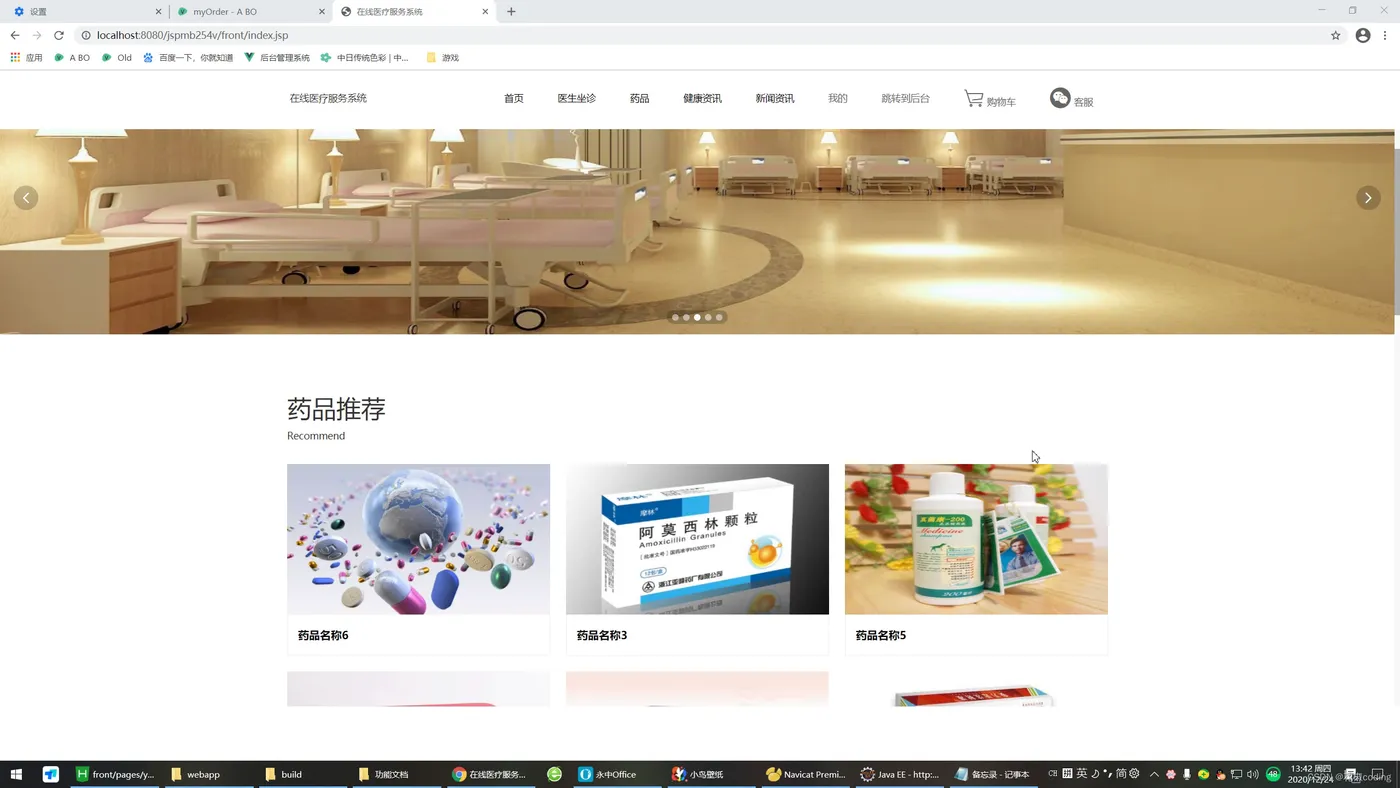Open the 阿莫西林颗粒 product image

pyautogui.click(x=697, y=539)
